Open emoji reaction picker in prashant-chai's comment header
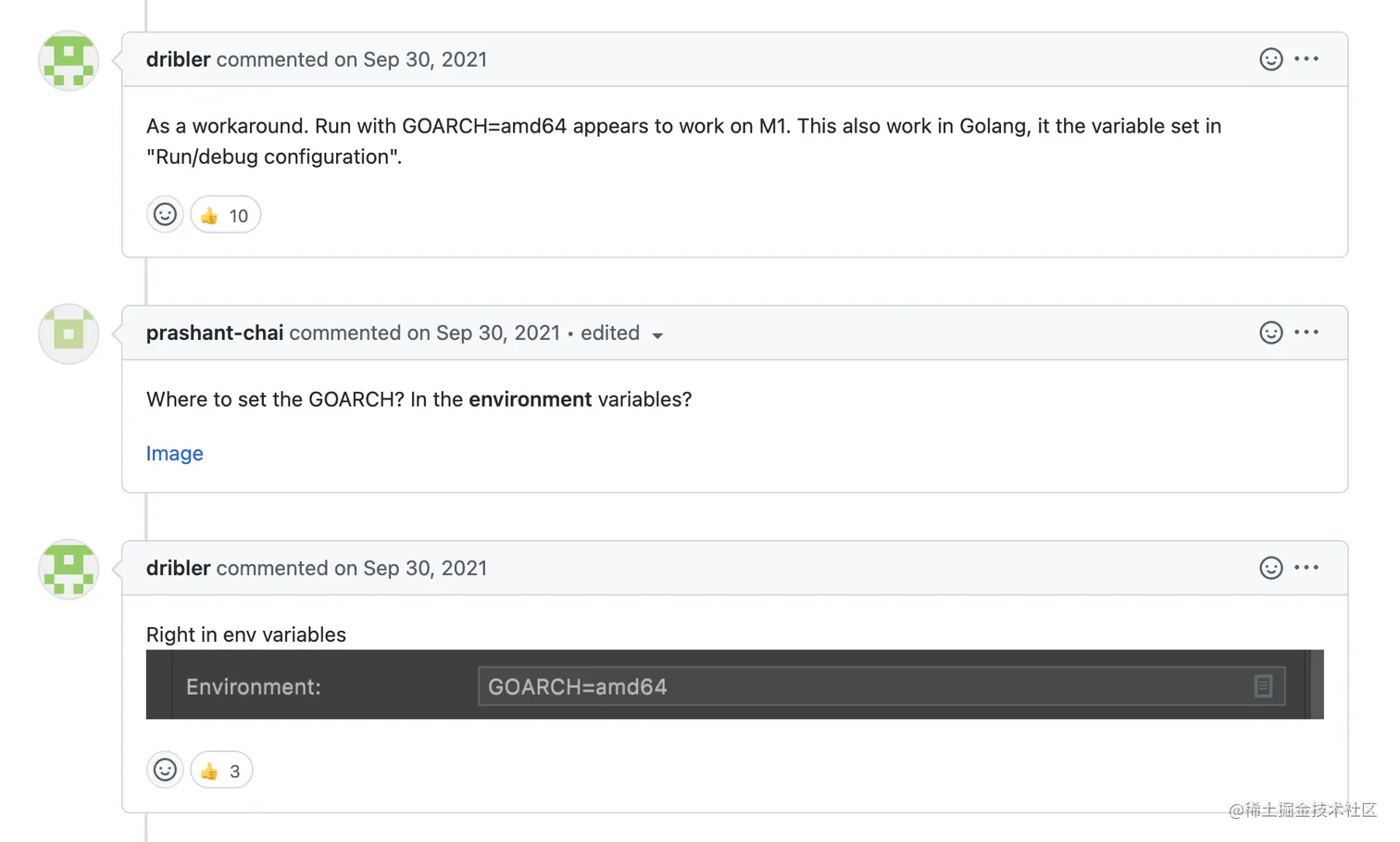The width and height of the screenshot is (1400, 842). point(1270,333)
